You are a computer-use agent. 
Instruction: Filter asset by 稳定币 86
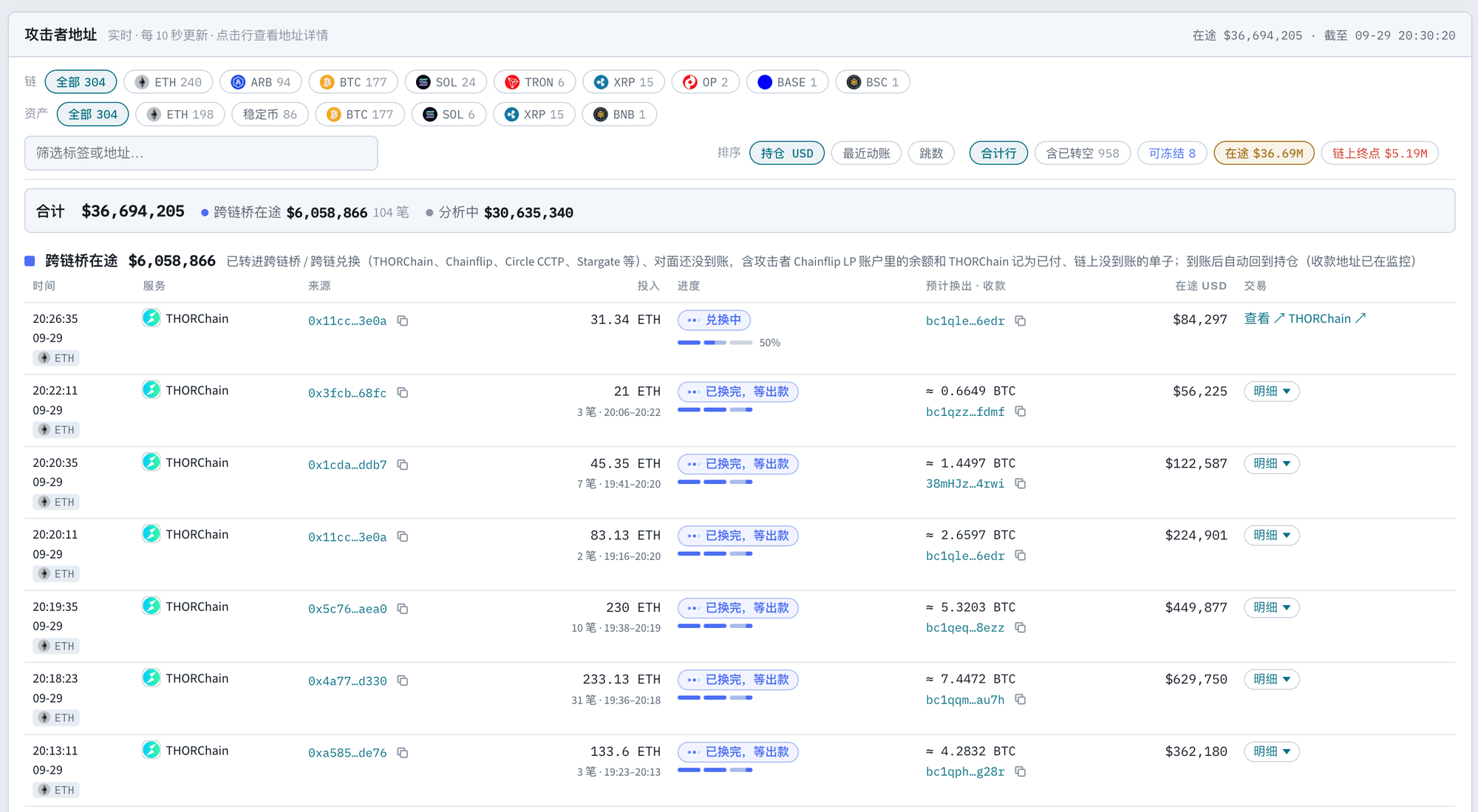pyautogui.click(x=270, y=115)
